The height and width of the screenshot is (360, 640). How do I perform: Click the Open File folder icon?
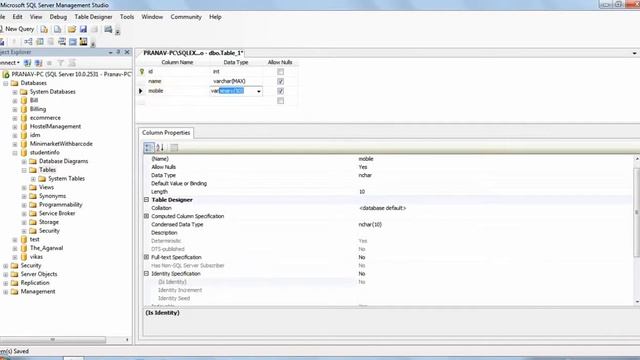click(x=72, y=29)
